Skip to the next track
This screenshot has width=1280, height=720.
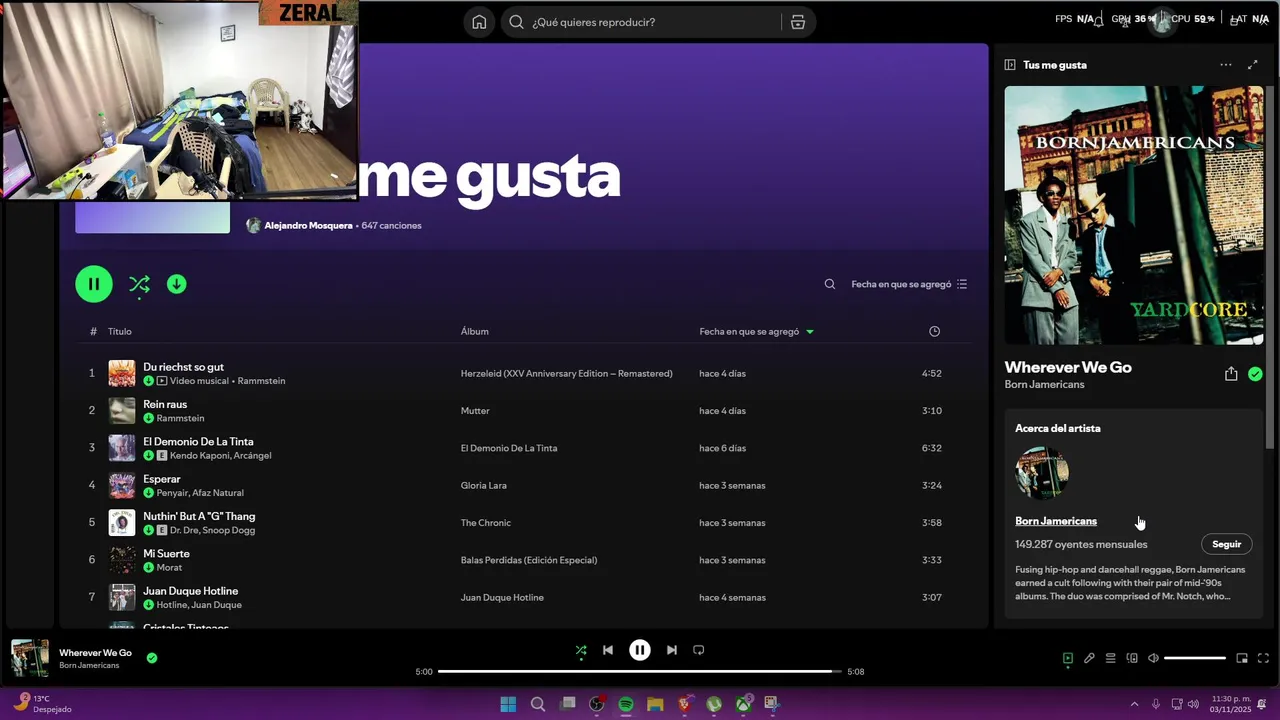pos(672,650)
